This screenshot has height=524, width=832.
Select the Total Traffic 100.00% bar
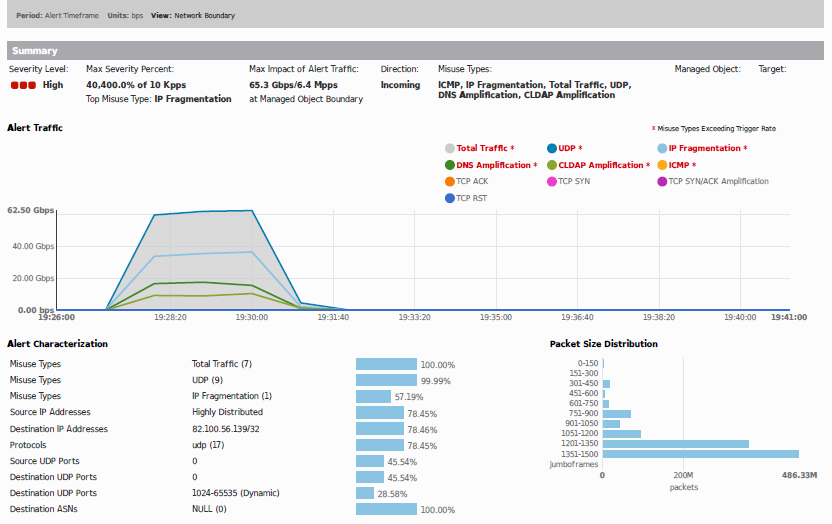click(386, 364)
